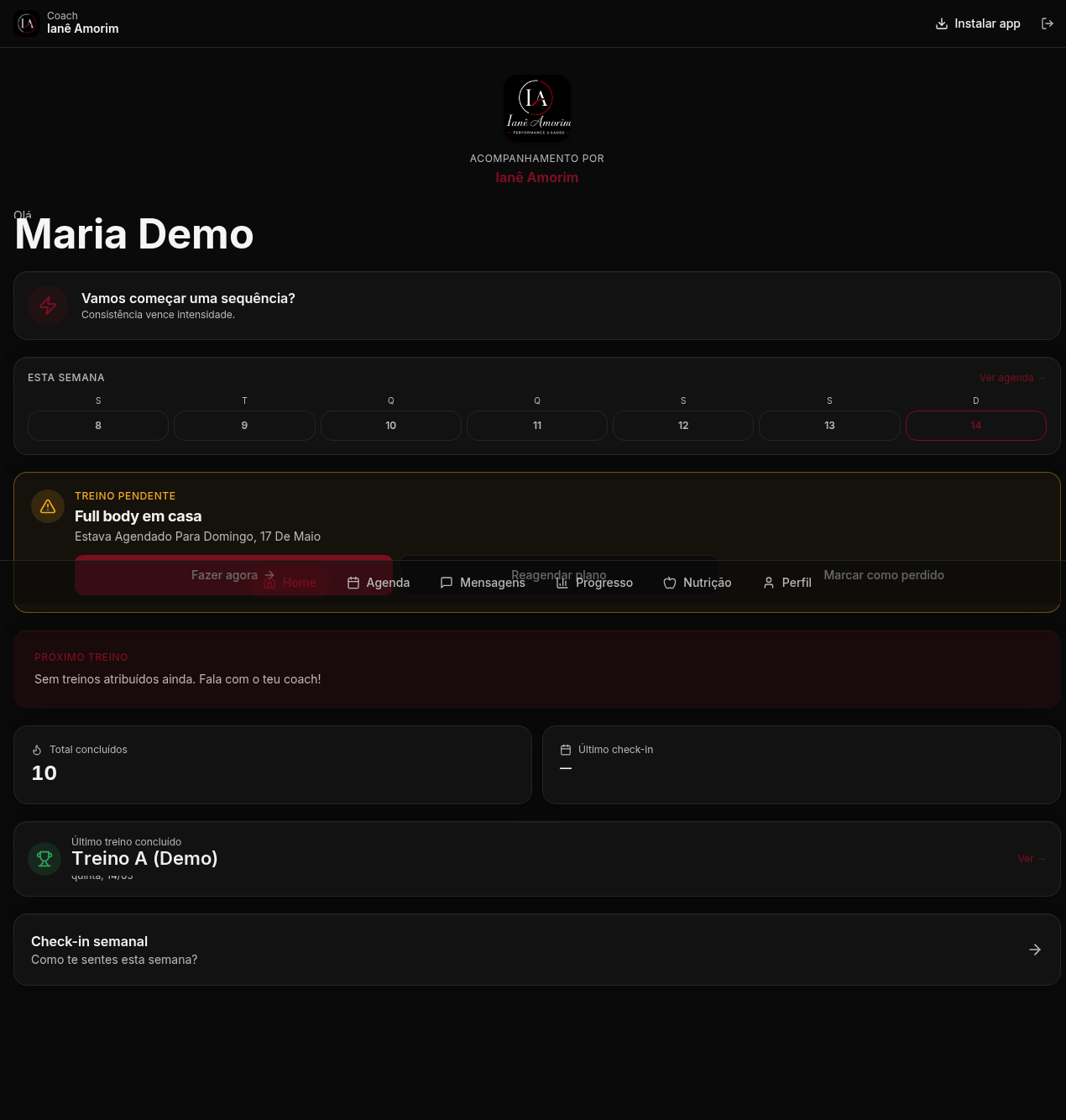The width and height of the screenshot is (1066, 1120).
Task: Click the Vamos começar uma sequência? text
Action: [188, 299]
